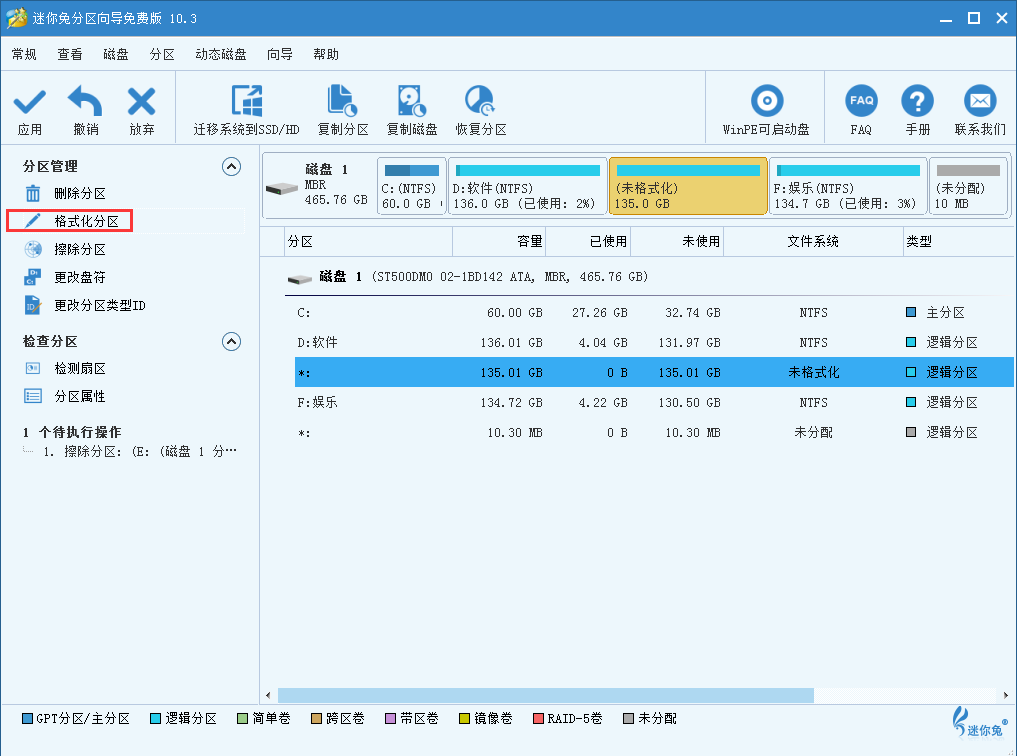The image size is (1017, 756).
Task: Select C:(NTFS) block in disk map
Action: click(412, 186)
